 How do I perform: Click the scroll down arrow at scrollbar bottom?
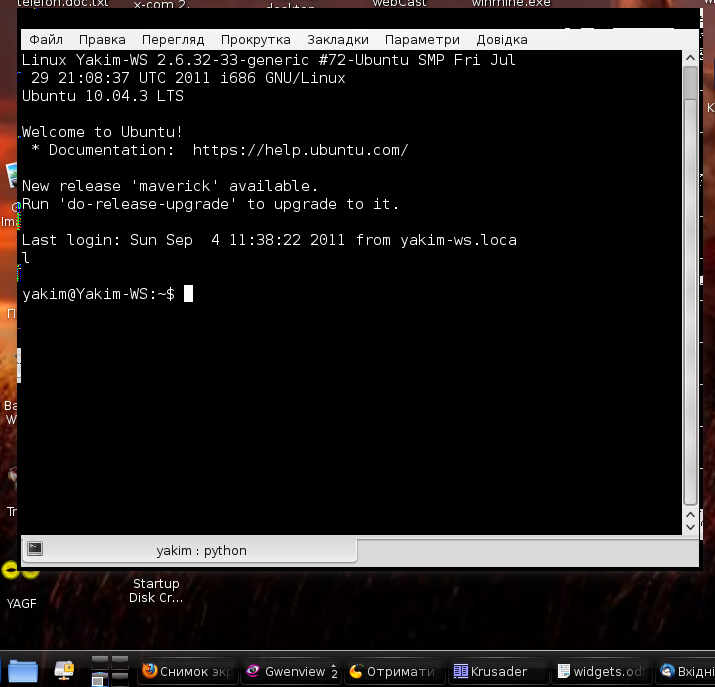pyautogui.click(x=690, y=527)
